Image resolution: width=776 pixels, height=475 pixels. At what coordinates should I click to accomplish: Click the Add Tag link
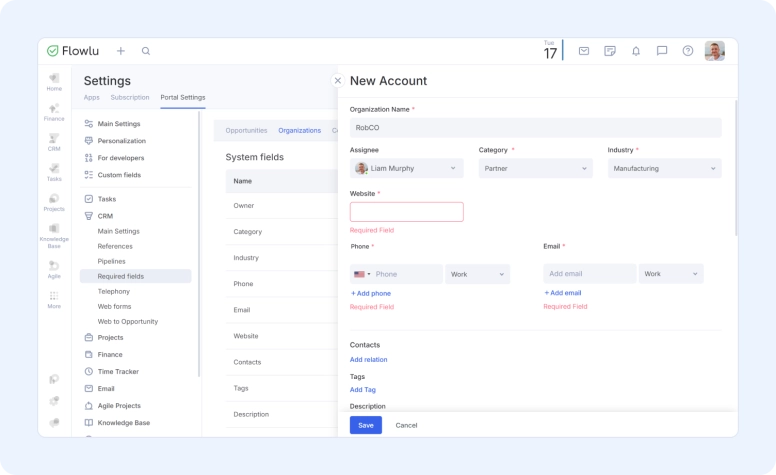click(x=363, y=390)
